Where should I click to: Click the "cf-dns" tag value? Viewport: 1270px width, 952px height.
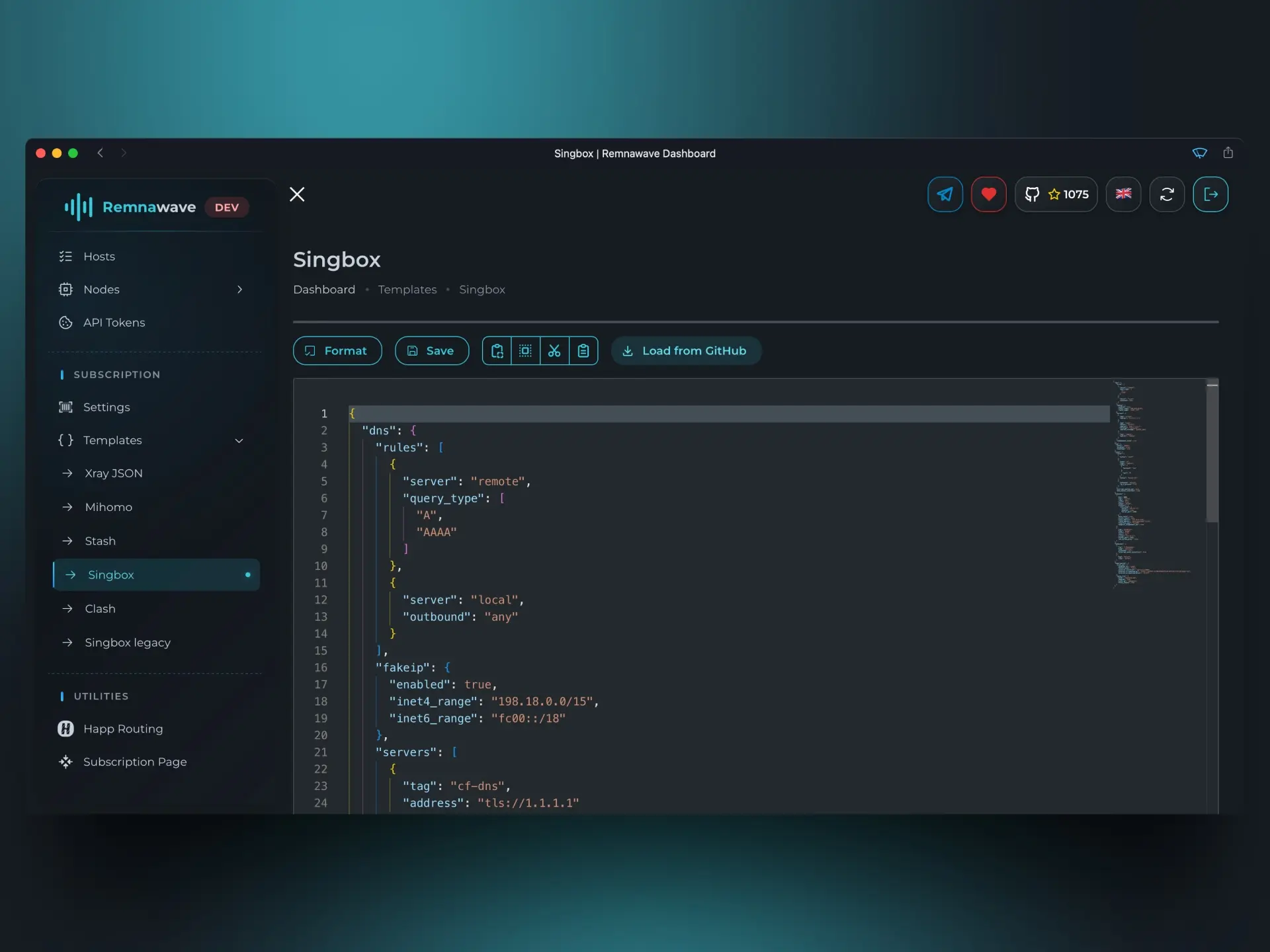pyautogui.click(x=478, y=786)
